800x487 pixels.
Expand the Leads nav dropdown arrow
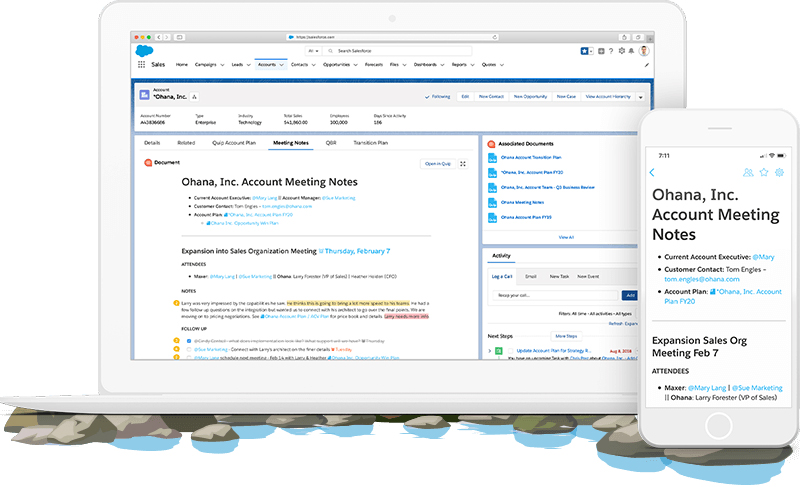(248, 65)
